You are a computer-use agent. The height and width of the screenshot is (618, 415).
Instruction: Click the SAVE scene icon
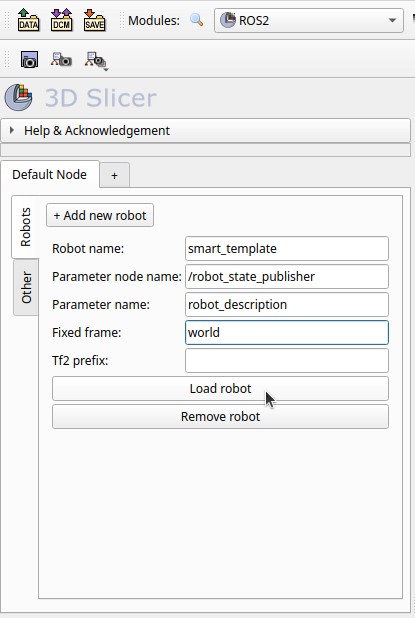94,20
